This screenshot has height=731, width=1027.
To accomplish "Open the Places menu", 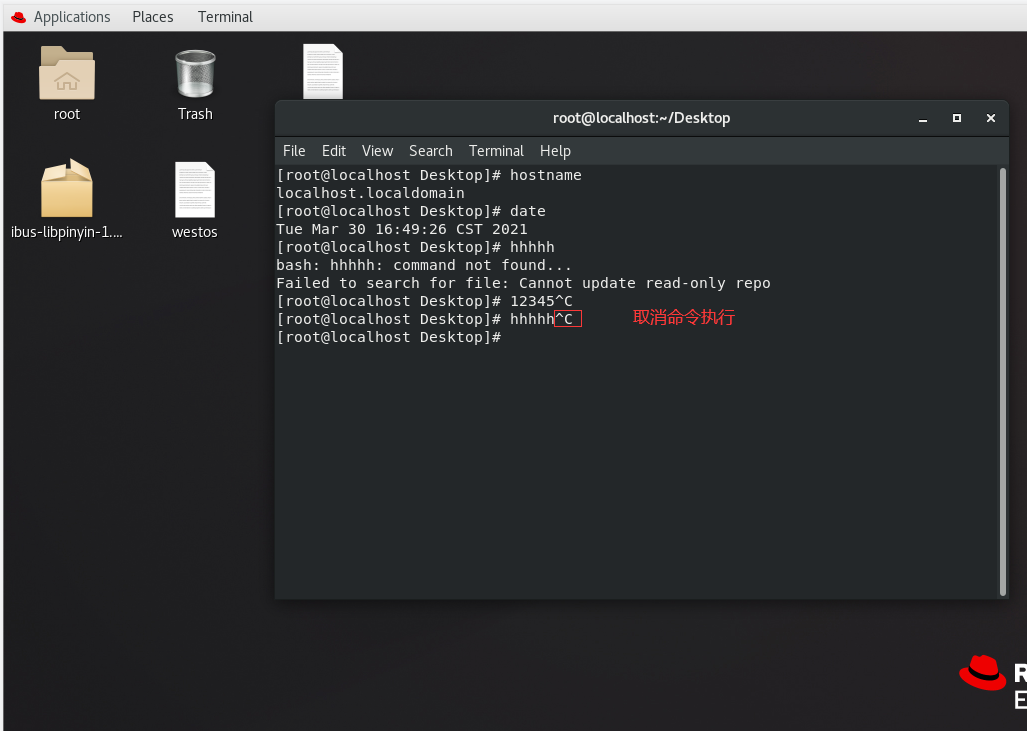I will coord(153,17).
